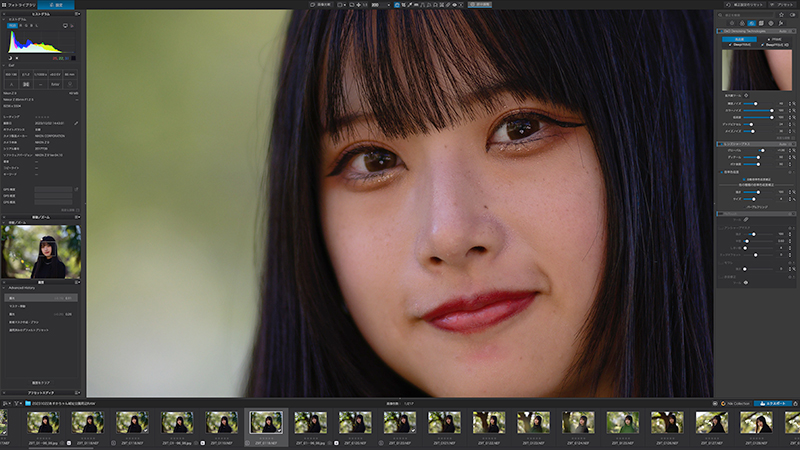This screenshot has height=450, width=800.
Task: Toggle DxO Denoising Technologies panel on/off
Action: click(x=720, y=31)
